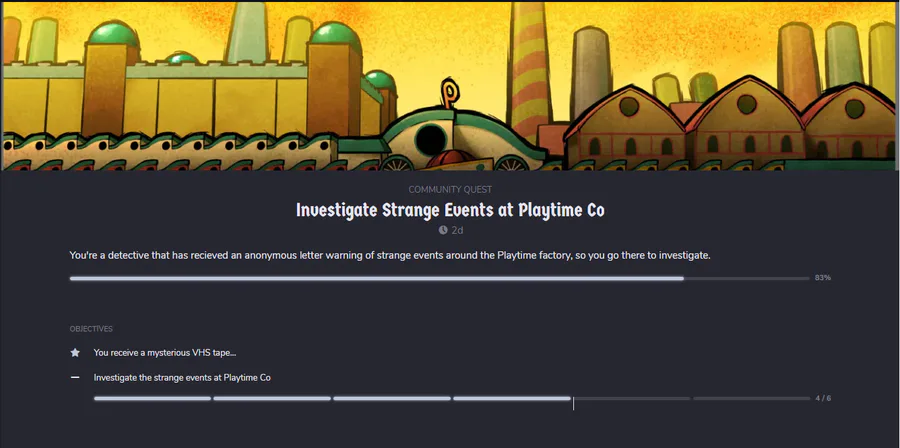Viewport: 900px width, 448px height.
Task: Click the clock icon beside 2d
Action: click(x=443, y=230)
